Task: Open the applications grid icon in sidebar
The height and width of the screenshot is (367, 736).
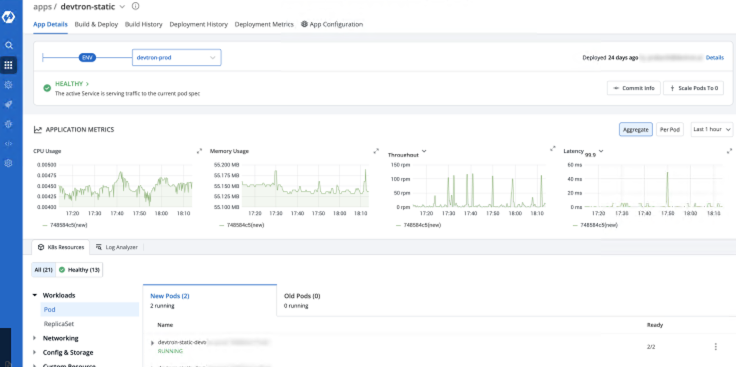Action: point(8,65)
